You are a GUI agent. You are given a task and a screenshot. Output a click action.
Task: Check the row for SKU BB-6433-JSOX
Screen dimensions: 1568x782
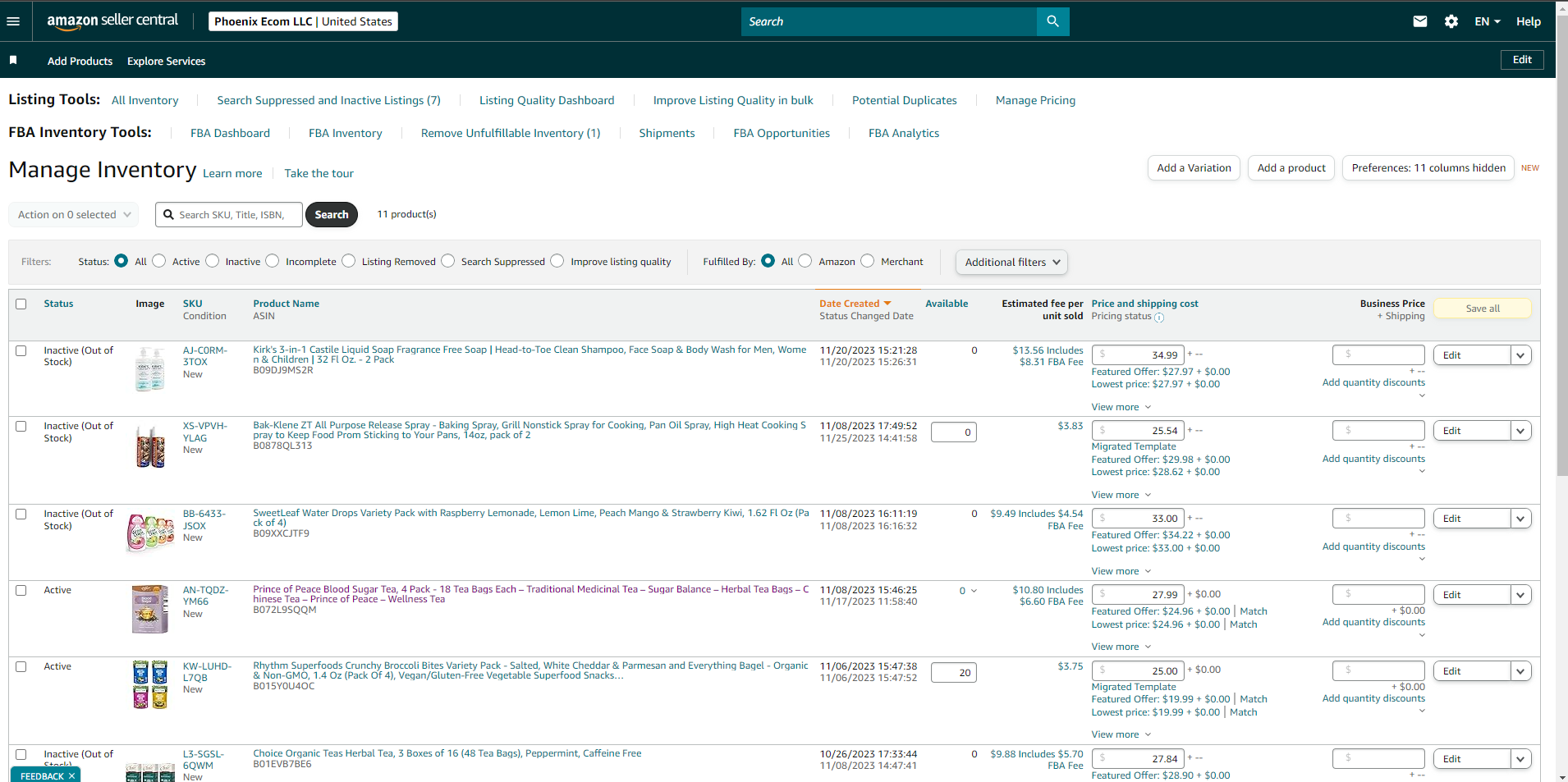coord(21,514)
